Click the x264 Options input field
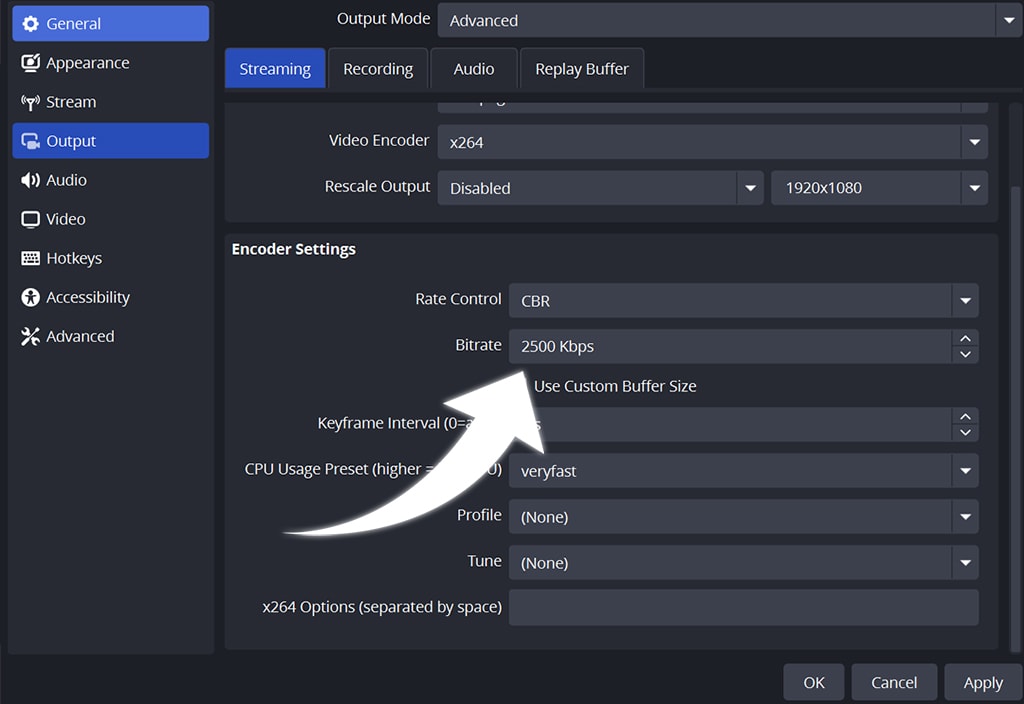Screen dimensions: 1024x704 (x=744, y=607)
